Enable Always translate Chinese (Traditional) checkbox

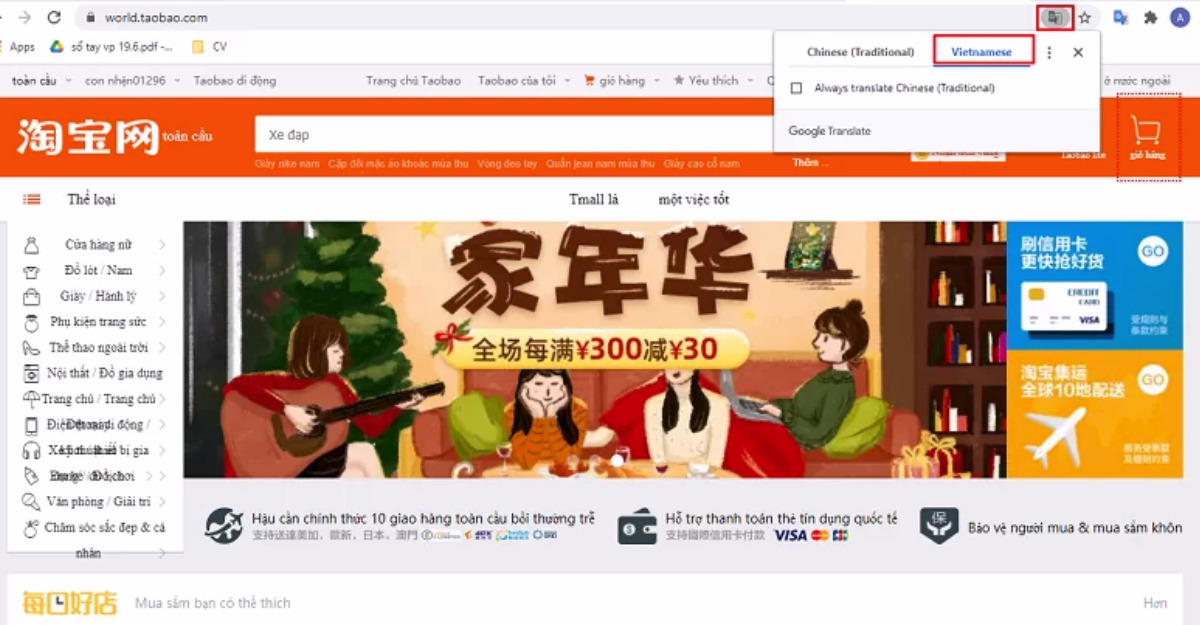797,88
